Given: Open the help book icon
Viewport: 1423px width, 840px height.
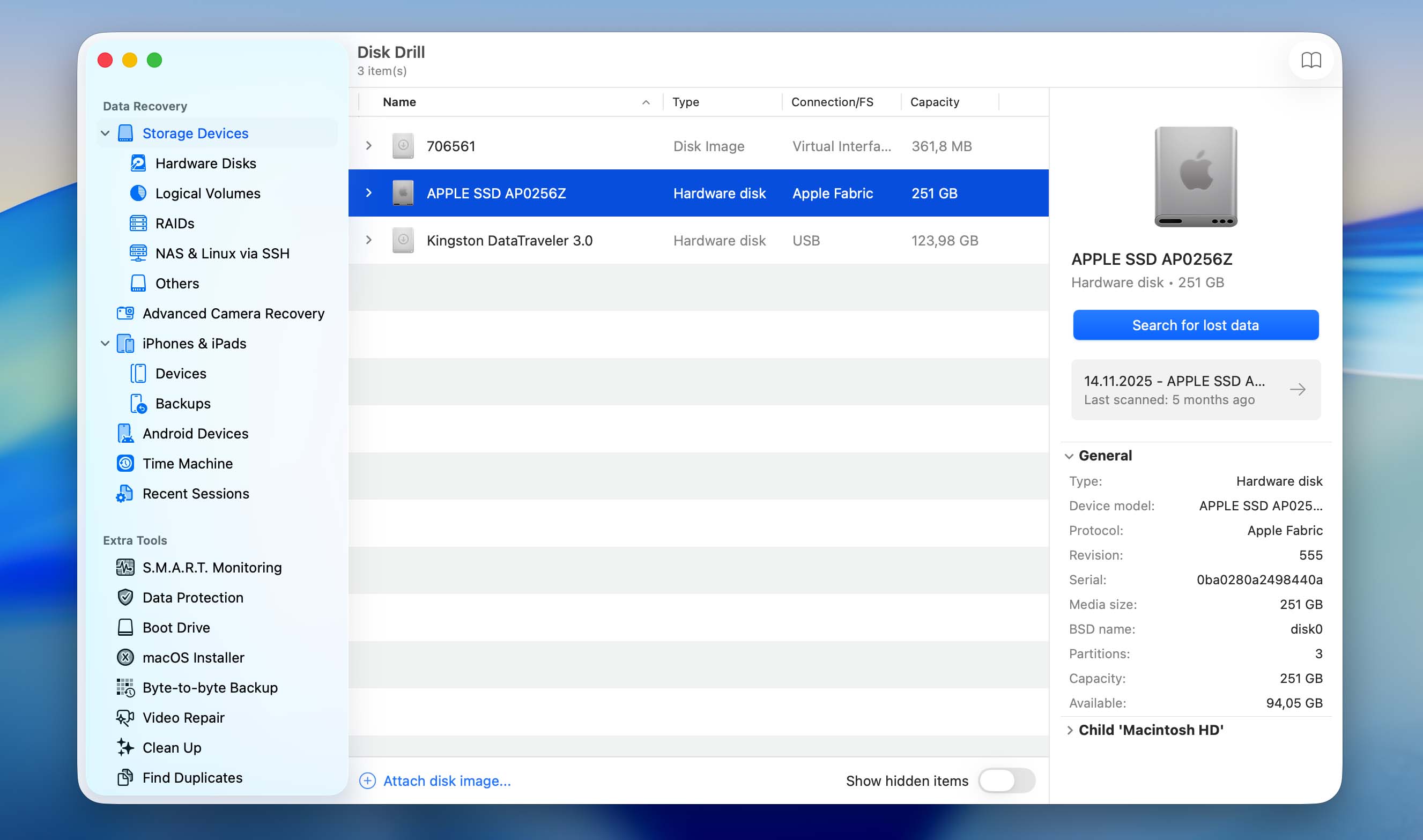Looking at the screenshot, I should (x=1311, y=60).
